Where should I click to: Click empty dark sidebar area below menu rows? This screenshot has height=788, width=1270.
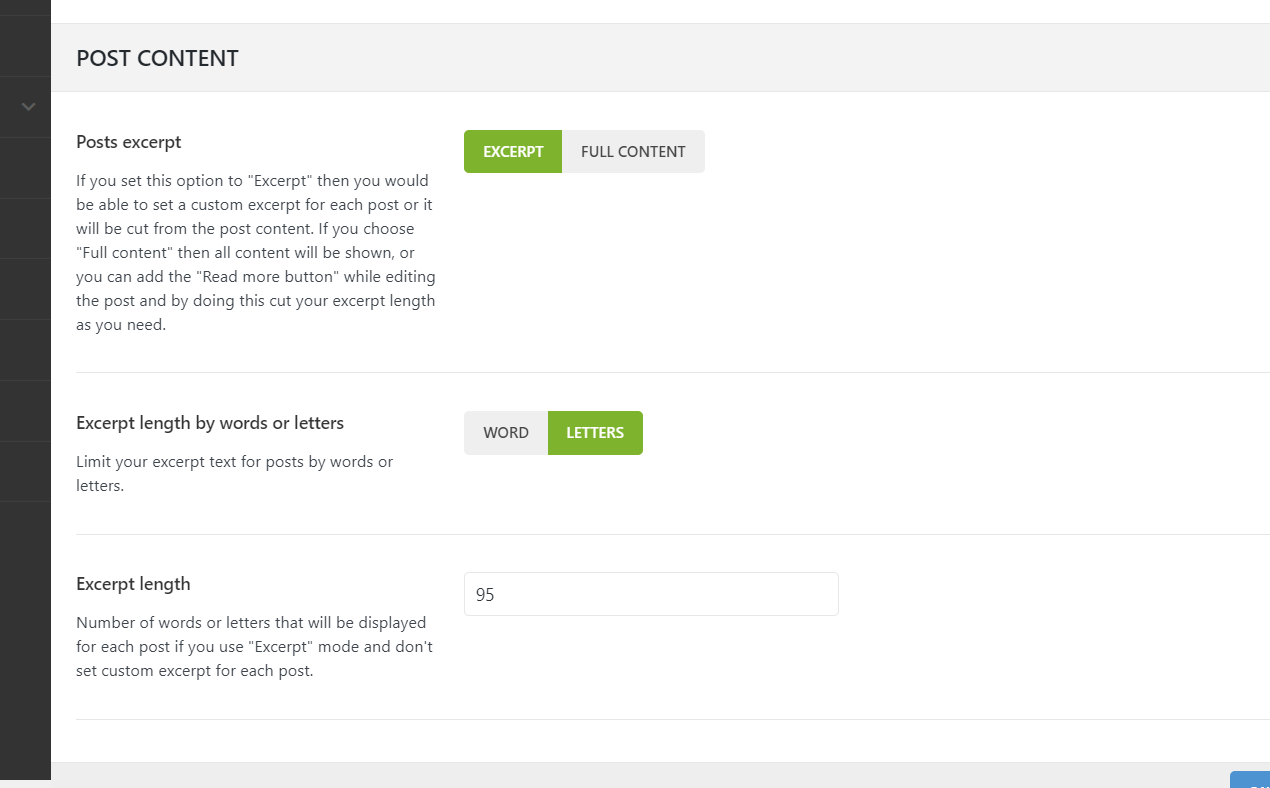click(x=25, y=640)
